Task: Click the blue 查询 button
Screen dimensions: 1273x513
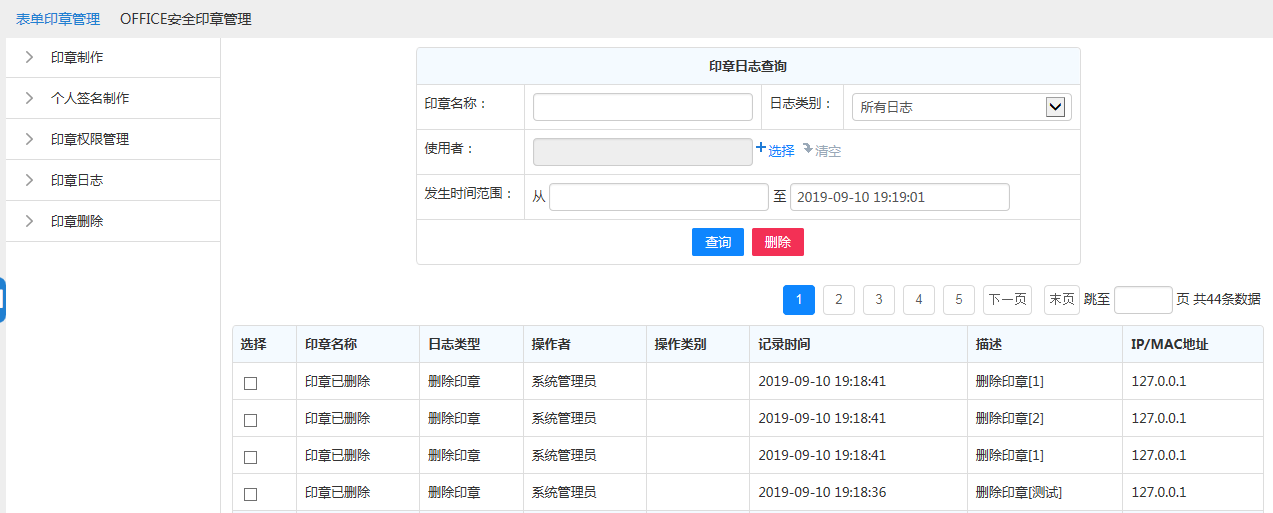Action: 718,242
